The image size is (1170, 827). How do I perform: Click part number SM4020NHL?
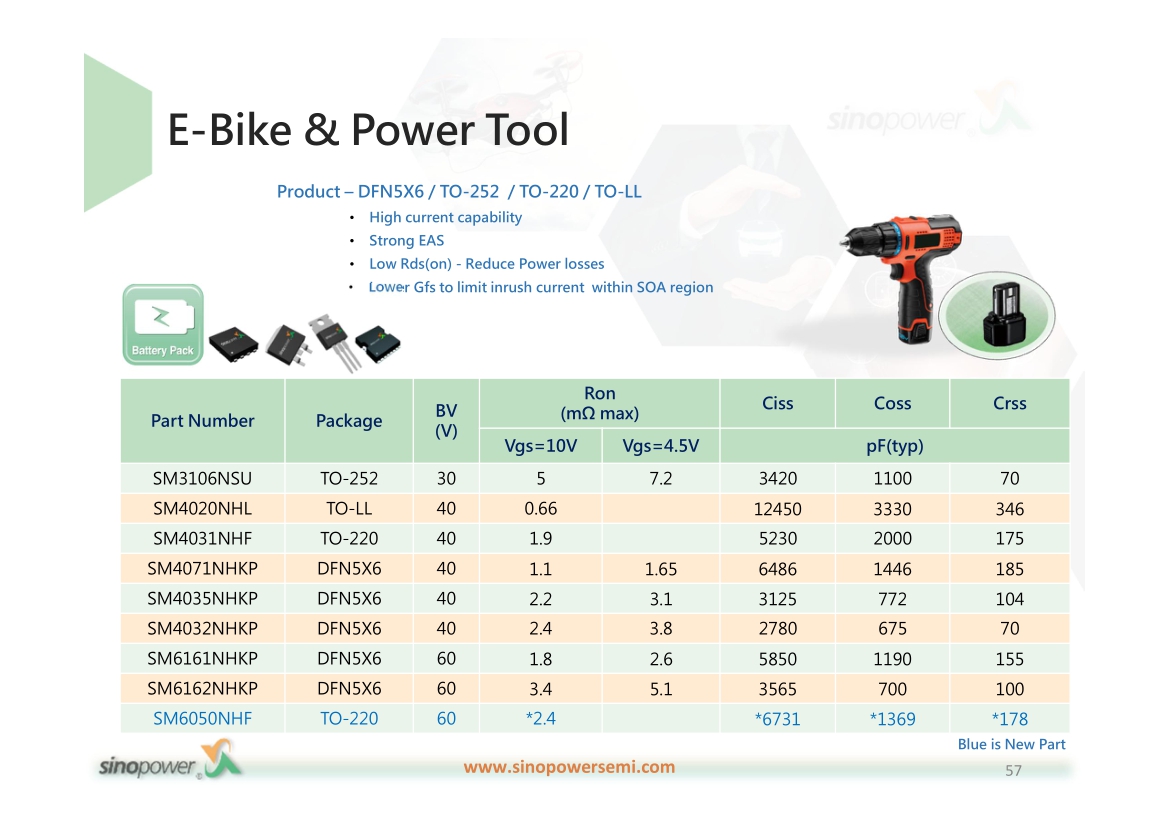point(202,508)
